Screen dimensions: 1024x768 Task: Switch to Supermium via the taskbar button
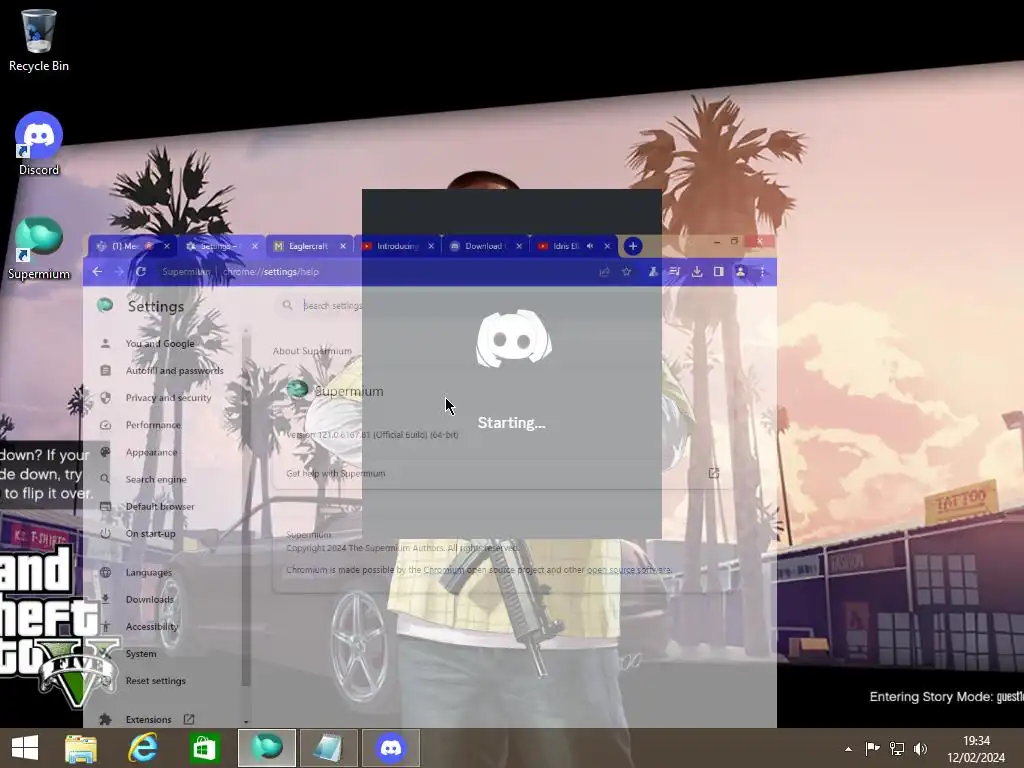click(266, 748)
